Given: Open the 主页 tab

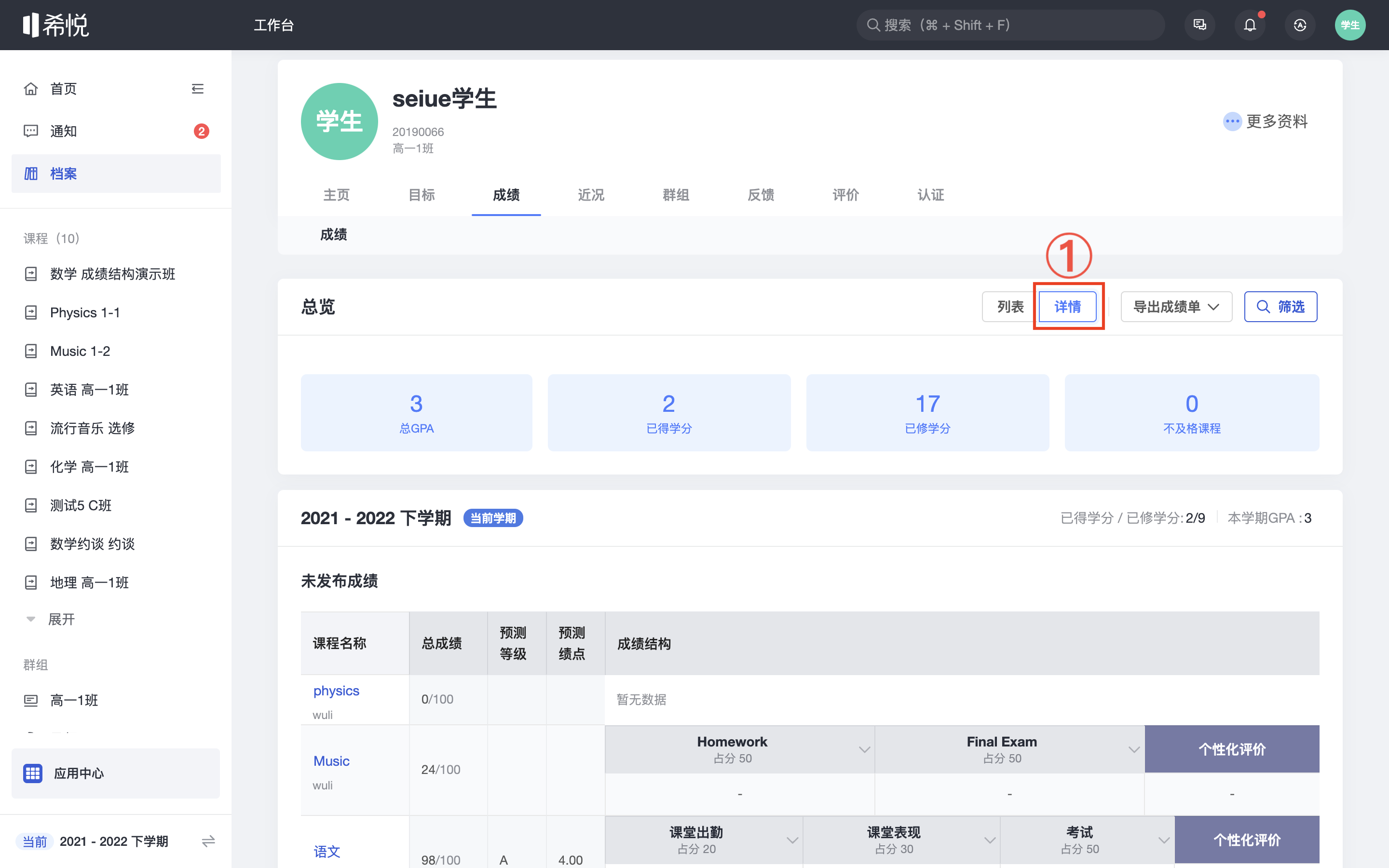Looking at the screenshot, I should 336,195.
